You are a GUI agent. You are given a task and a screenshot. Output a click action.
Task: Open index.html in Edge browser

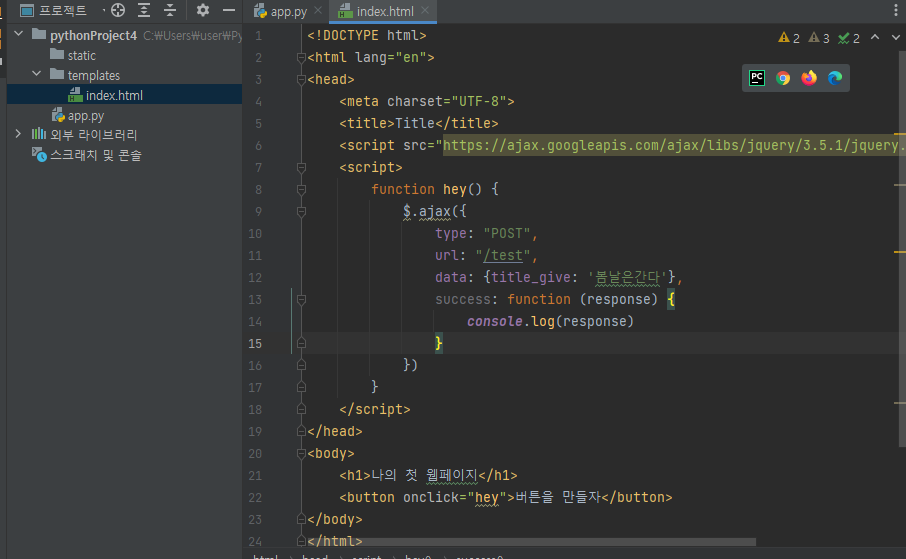click(x=835, y=78)
